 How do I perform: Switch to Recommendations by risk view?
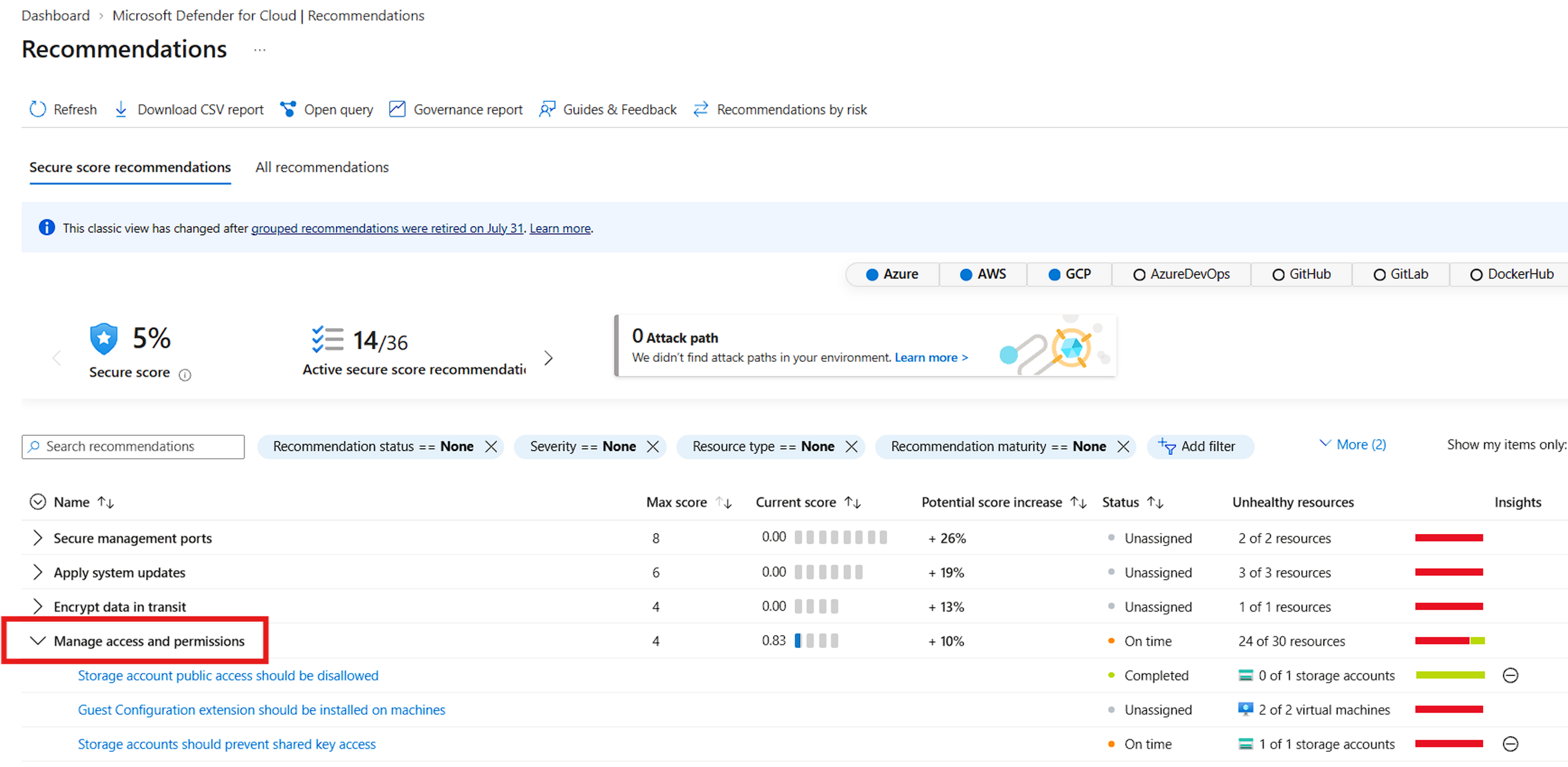780,109
